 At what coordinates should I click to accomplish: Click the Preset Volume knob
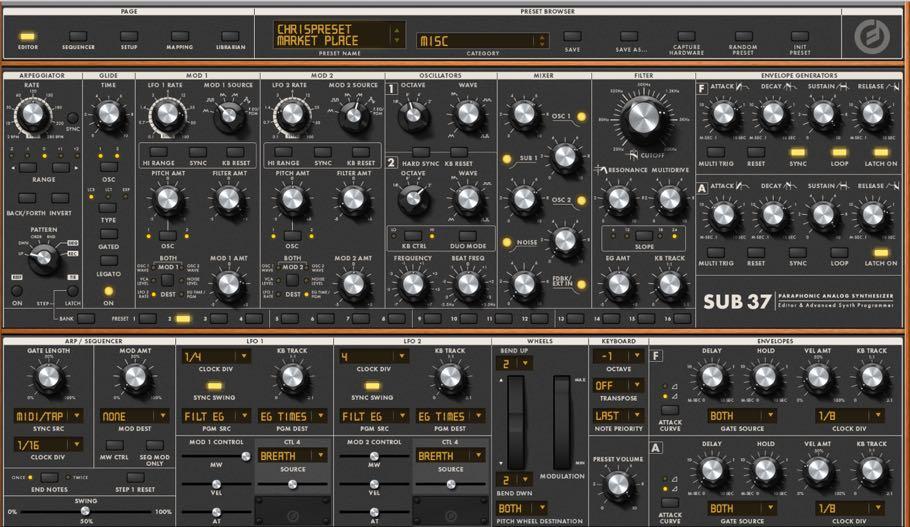click(618, 486)
